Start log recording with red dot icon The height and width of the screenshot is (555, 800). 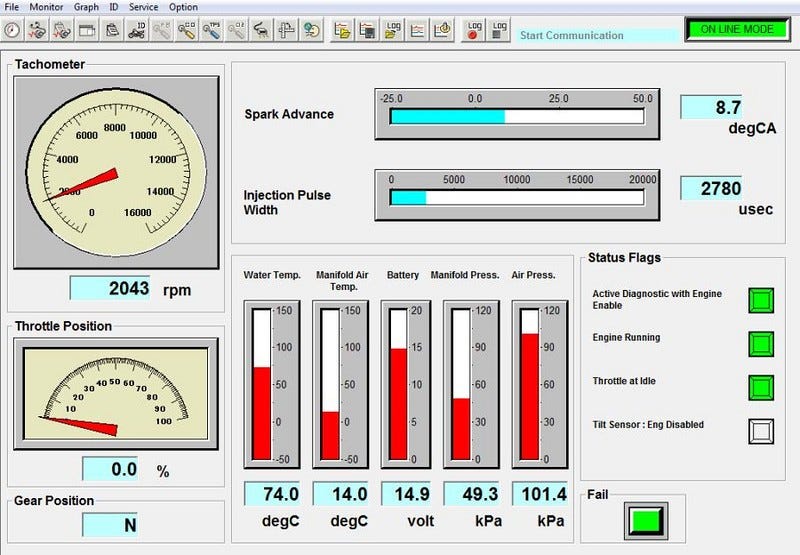tap(473, 30)
